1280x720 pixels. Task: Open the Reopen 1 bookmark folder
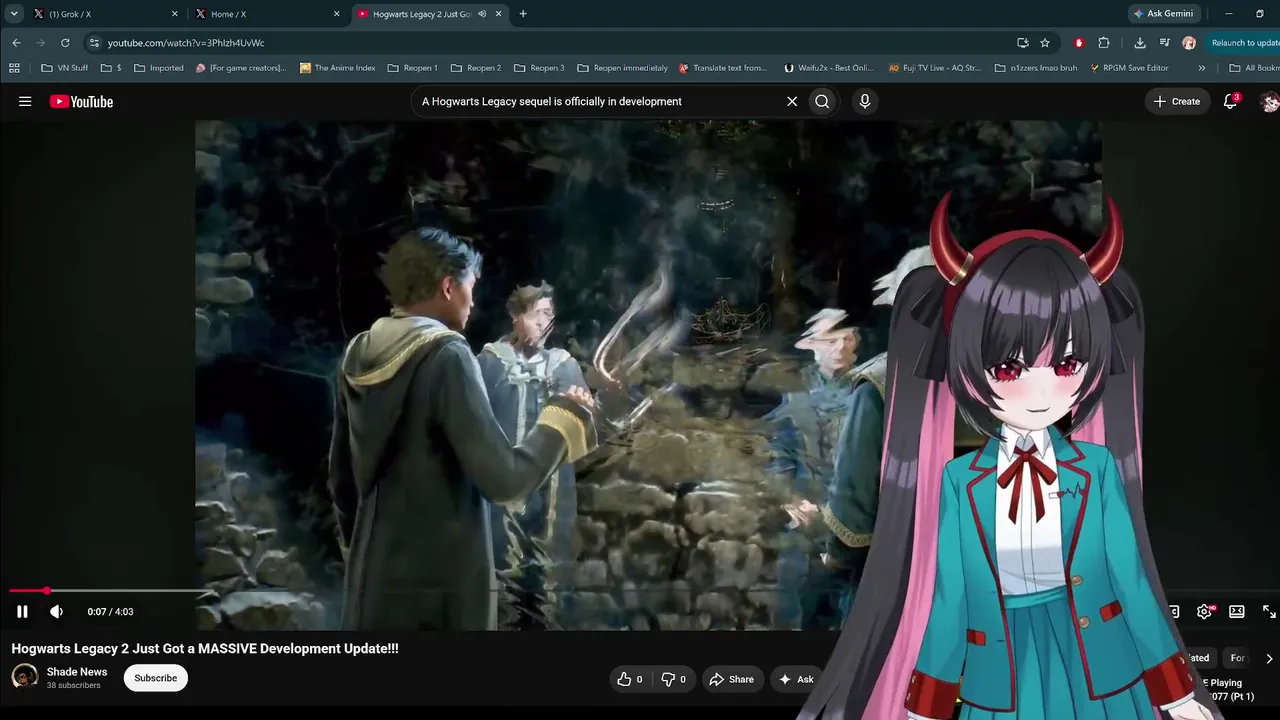pos(412,68)
